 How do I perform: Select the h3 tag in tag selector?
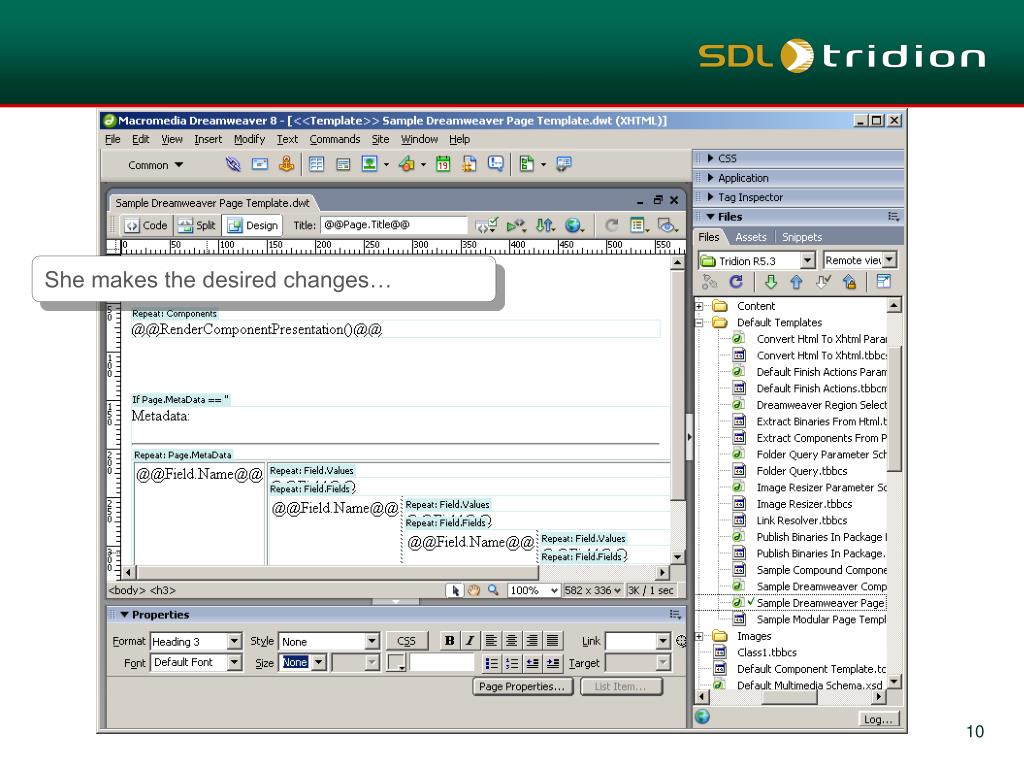pos(163,590)
